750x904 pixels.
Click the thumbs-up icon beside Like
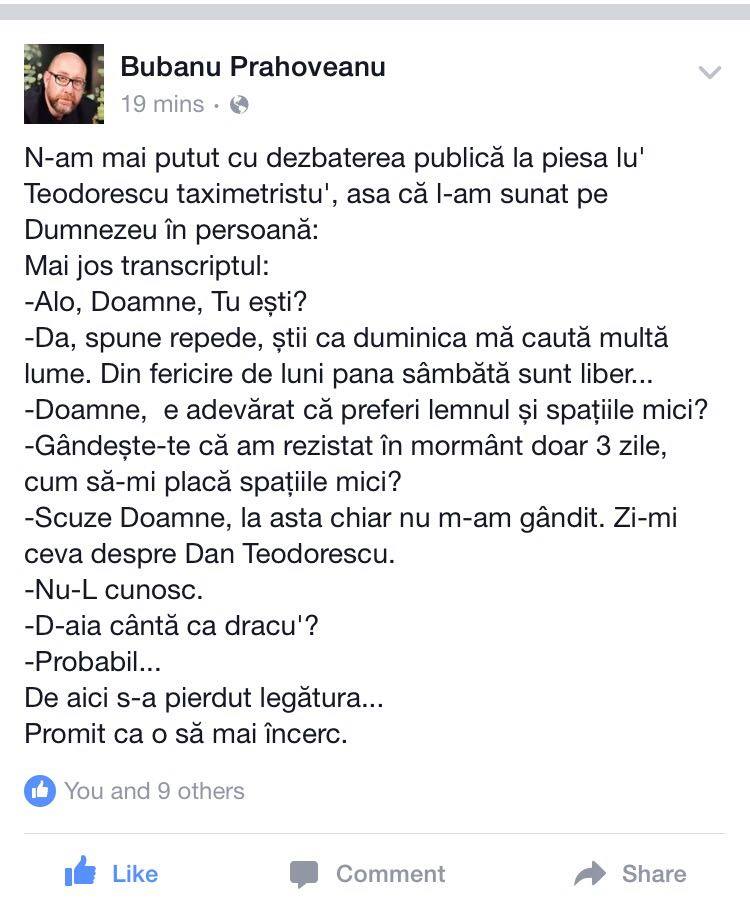coord(80,871)
